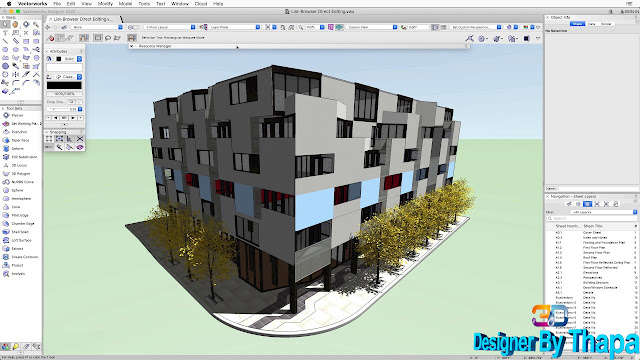Viewport: 640px width, 360px height.
Task: Select Roof Plan sheet layer
Action: 591,258
